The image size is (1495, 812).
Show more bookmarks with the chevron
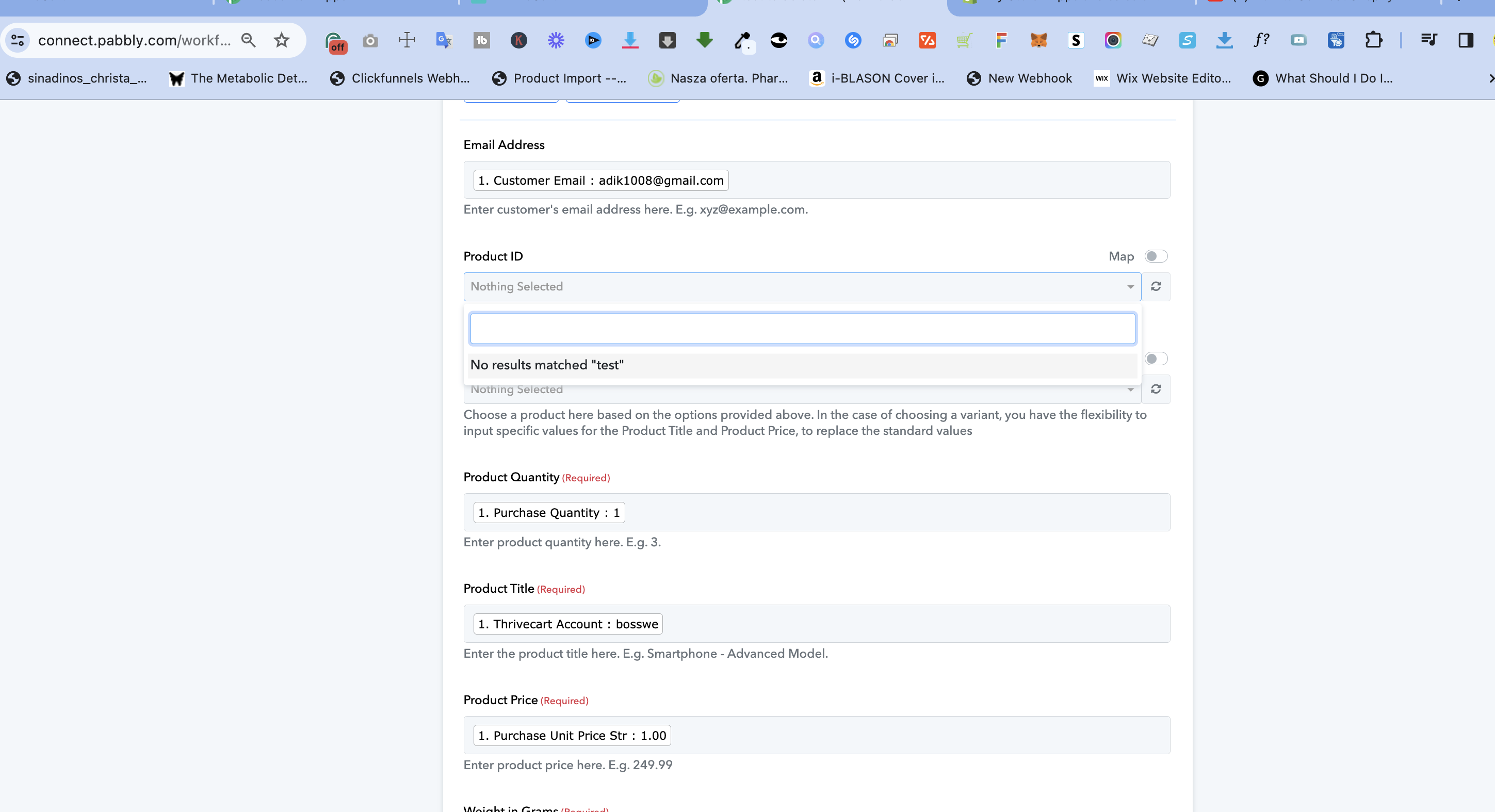coord(1490,78)
